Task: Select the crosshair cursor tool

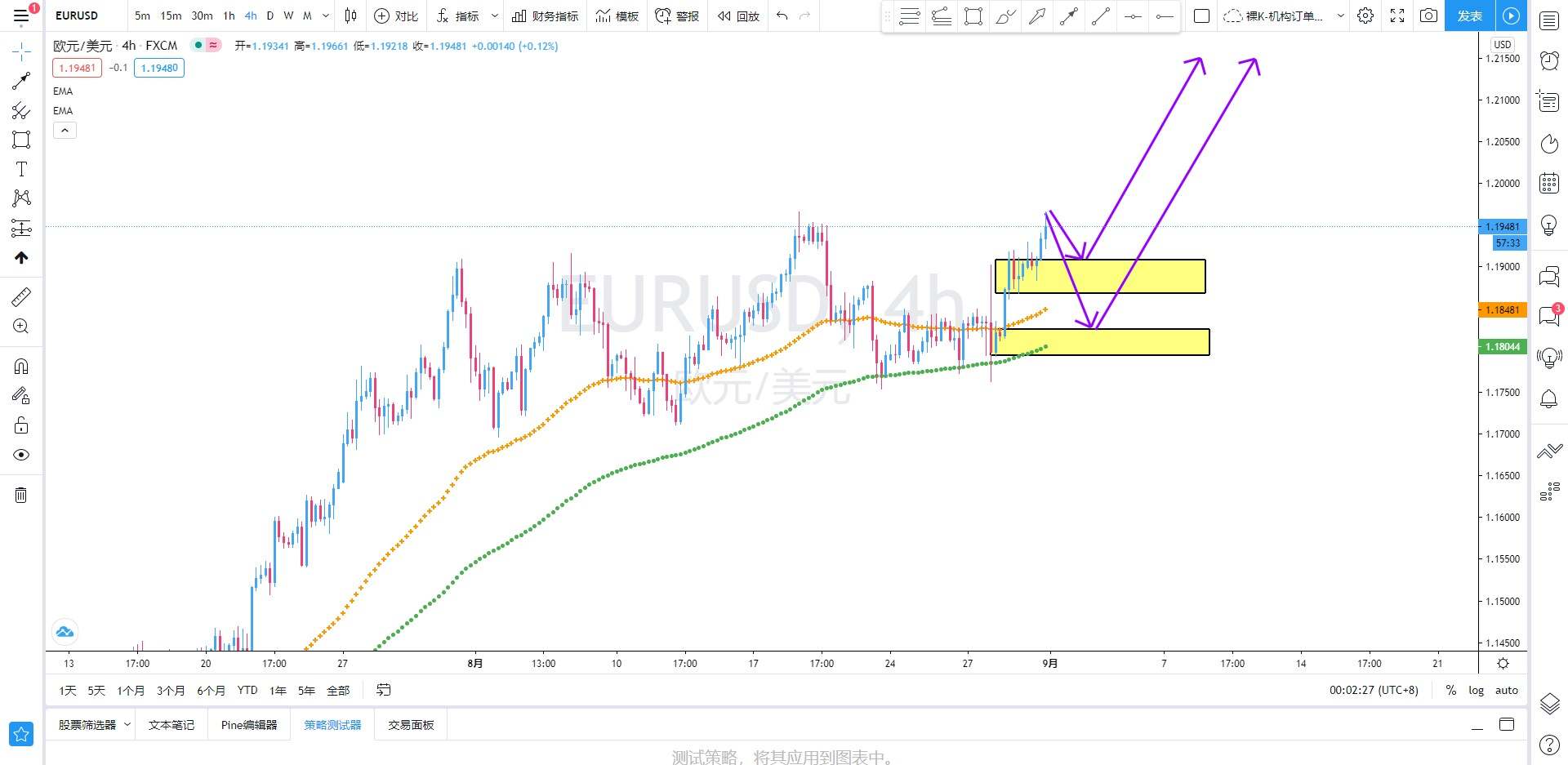Action: 21,52
